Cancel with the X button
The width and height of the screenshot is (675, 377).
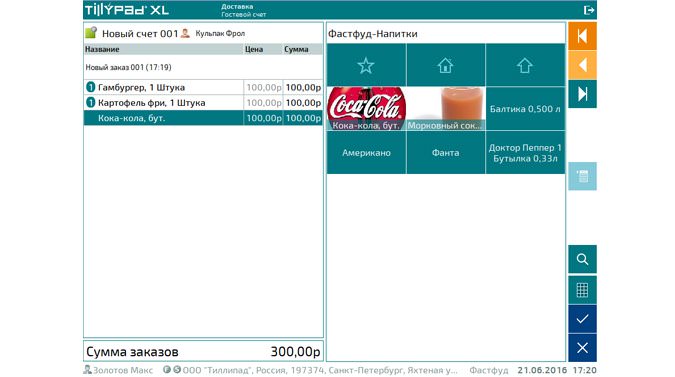582,348
